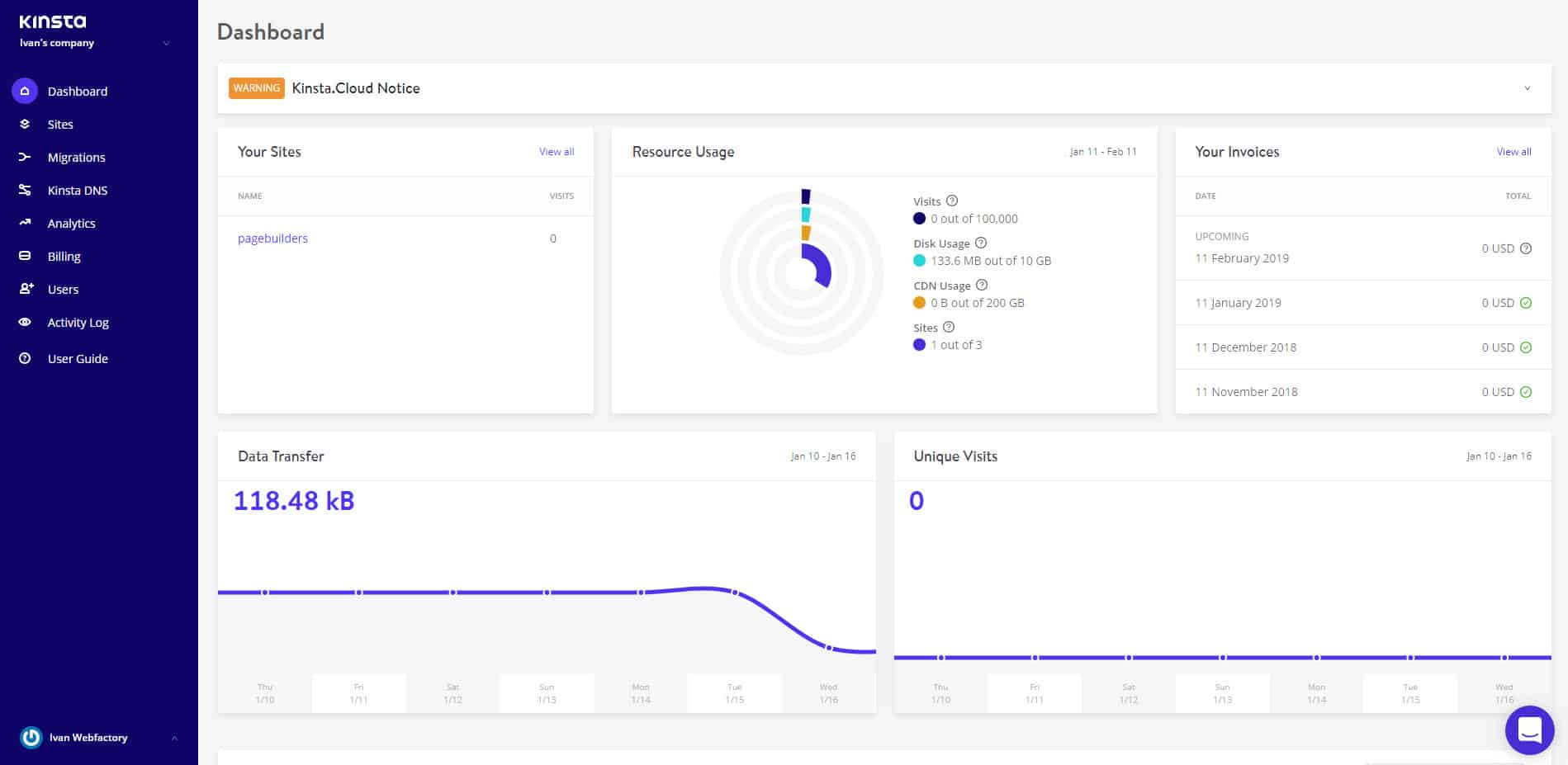Click the orange CDN Usage color dot

tap(919, 303)
